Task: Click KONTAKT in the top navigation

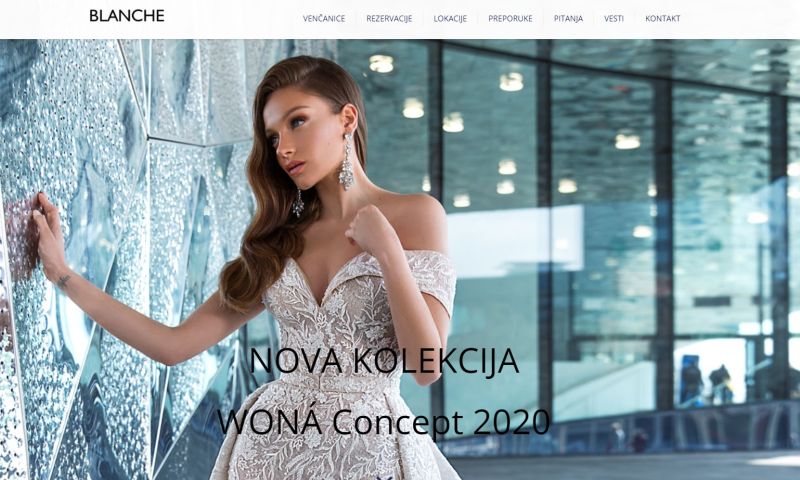Action: click(x=663, y=18)
